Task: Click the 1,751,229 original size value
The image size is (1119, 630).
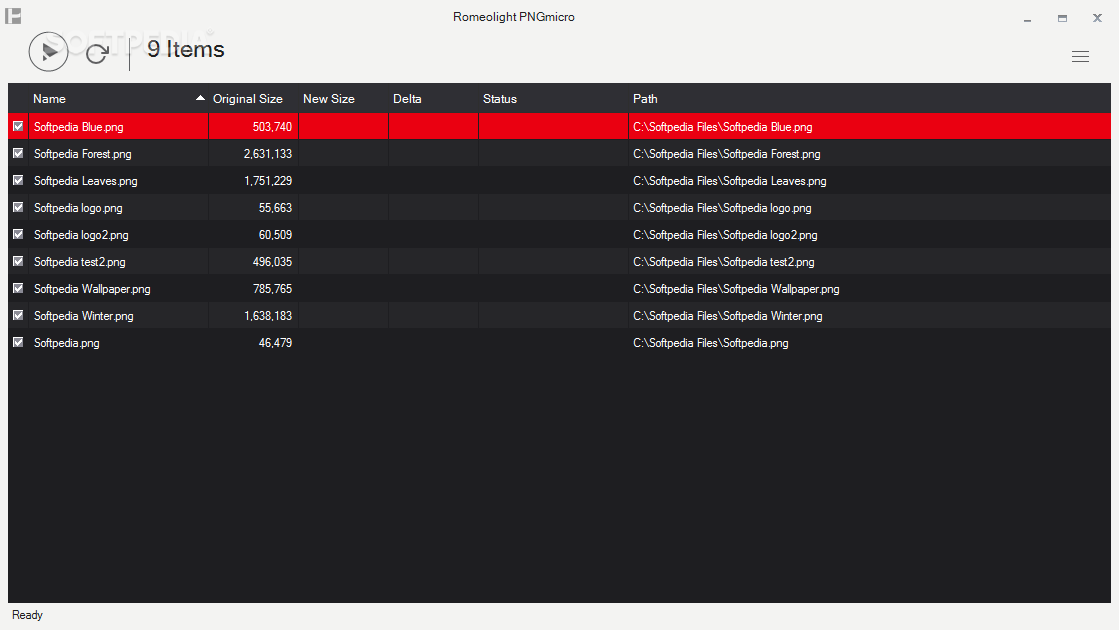Action: click(x=268, y=181)
